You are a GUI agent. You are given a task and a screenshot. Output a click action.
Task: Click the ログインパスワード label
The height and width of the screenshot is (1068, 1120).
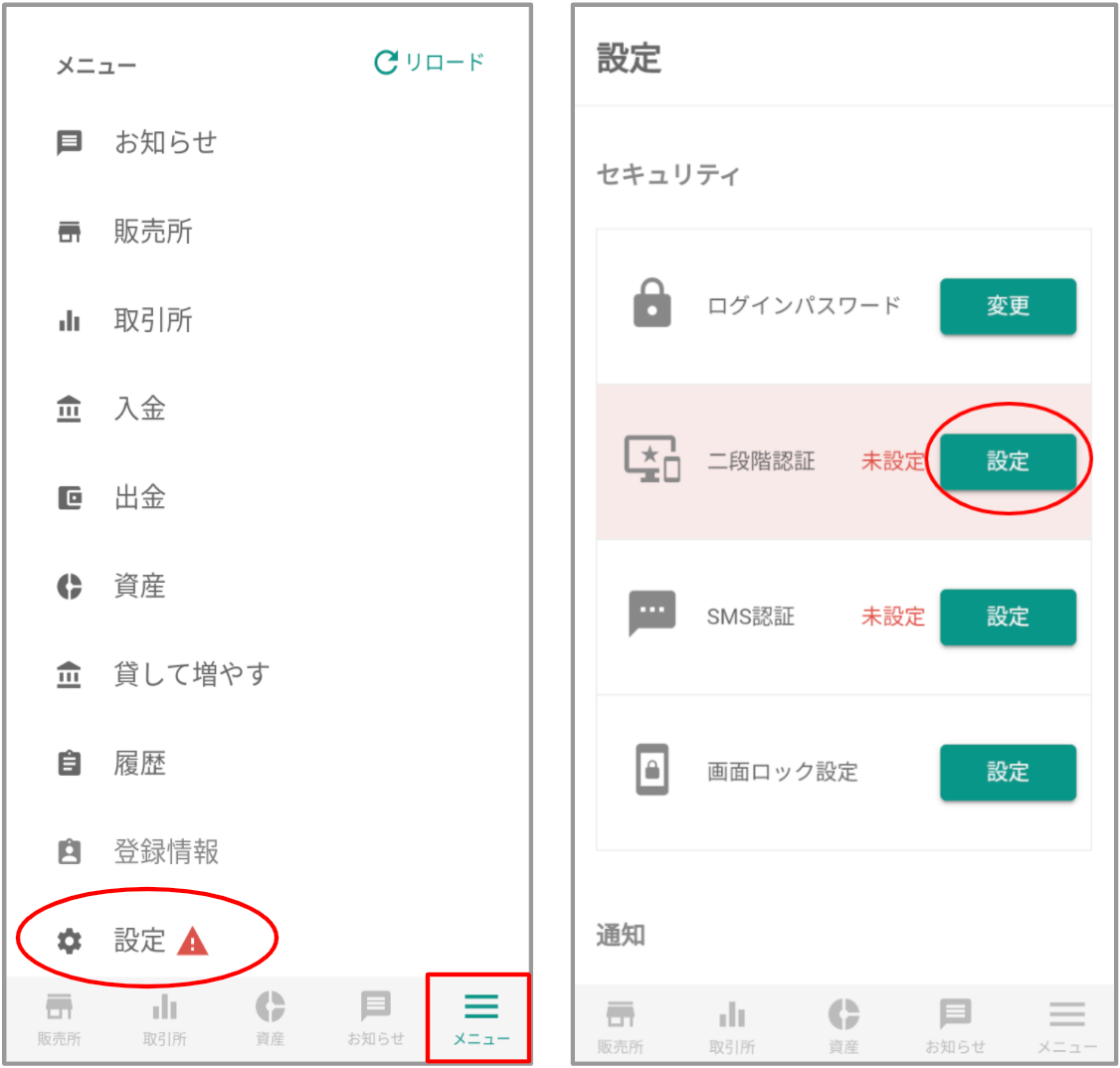(804, 305)
